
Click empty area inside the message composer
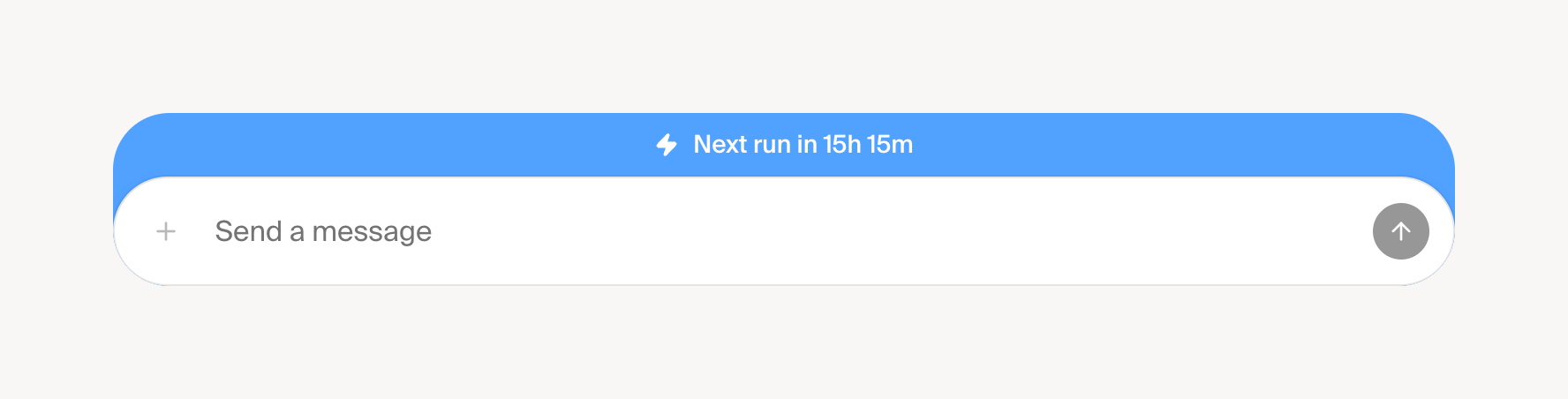(883, 231)
